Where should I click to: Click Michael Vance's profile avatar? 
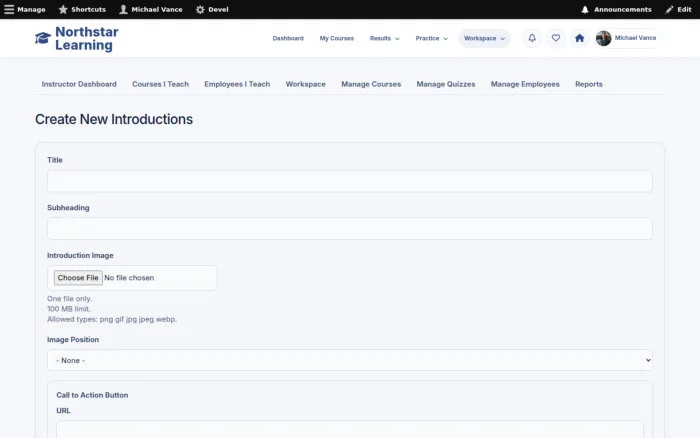tap(603, 38)
